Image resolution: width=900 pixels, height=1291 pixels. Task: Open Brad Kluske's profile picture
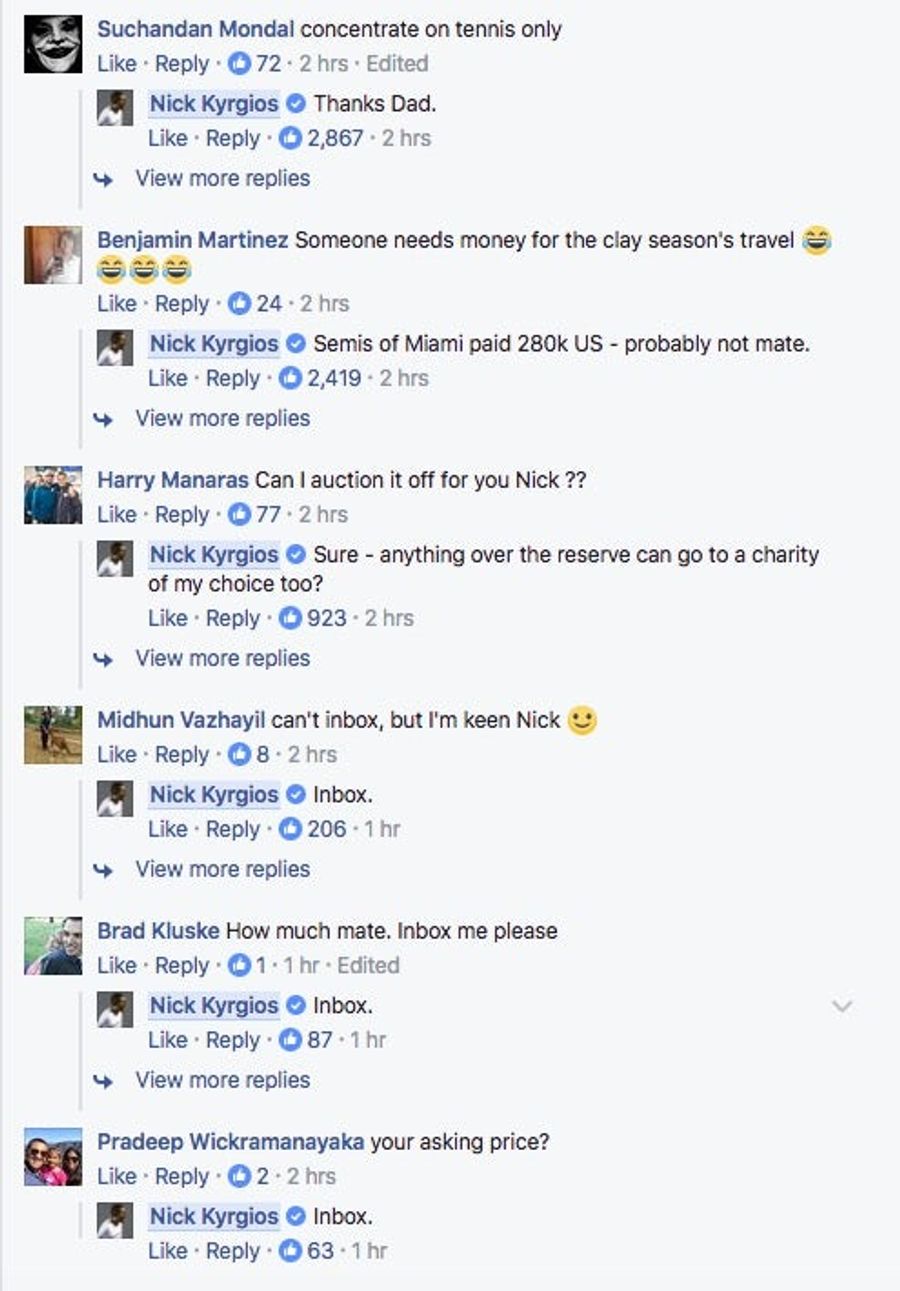tap(53, 946)
